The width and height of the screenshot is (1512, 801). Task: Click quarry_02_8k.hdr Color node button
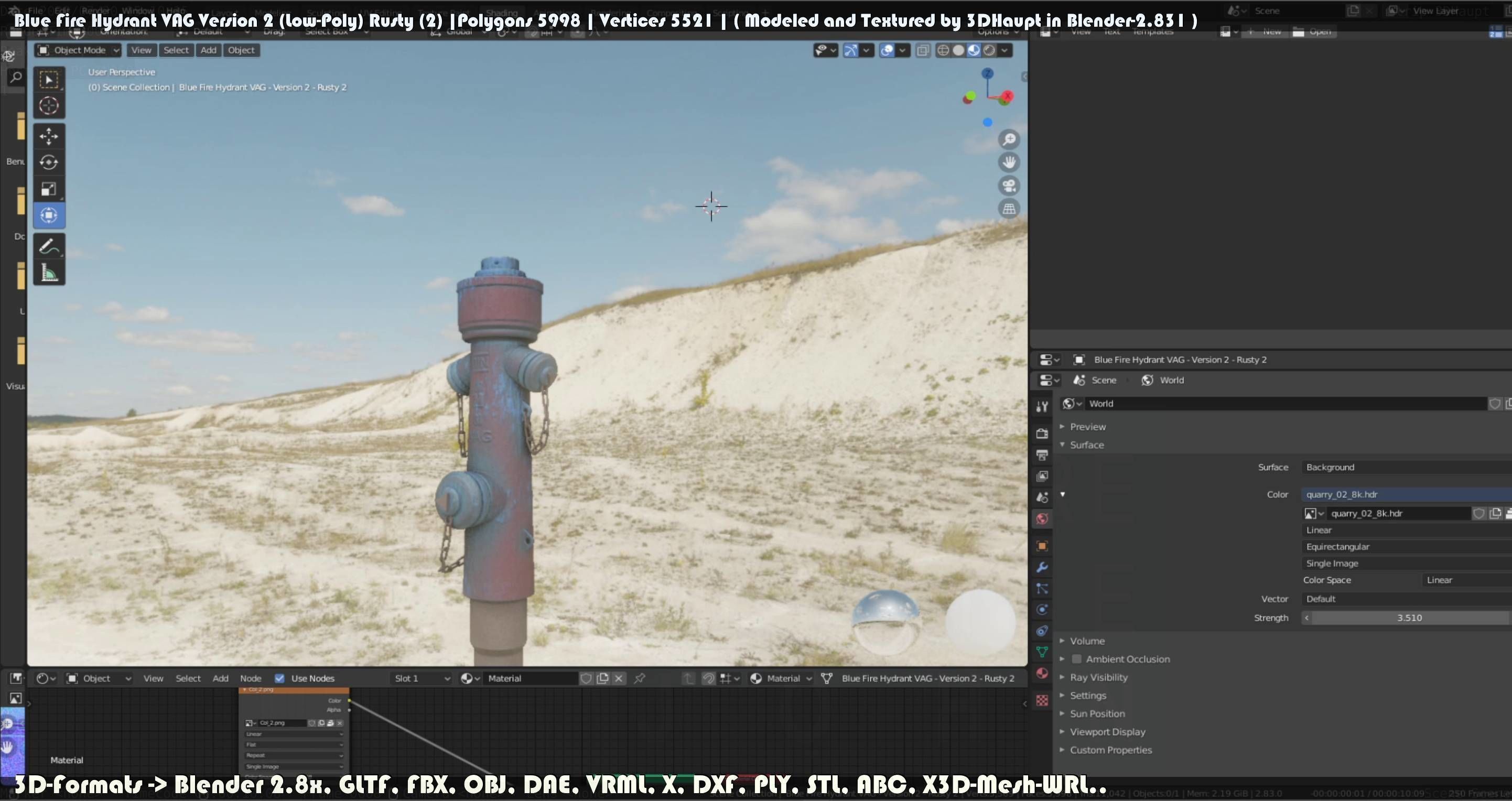click(1406, 494)
